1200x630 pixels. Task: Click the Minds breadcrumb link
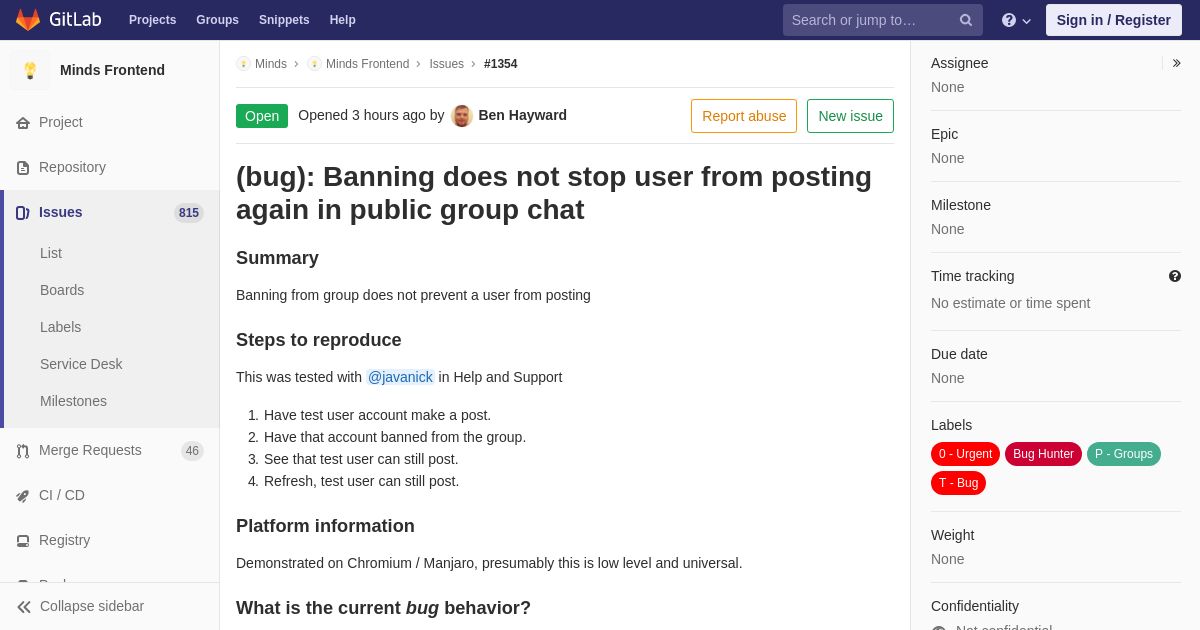point(271,64)
